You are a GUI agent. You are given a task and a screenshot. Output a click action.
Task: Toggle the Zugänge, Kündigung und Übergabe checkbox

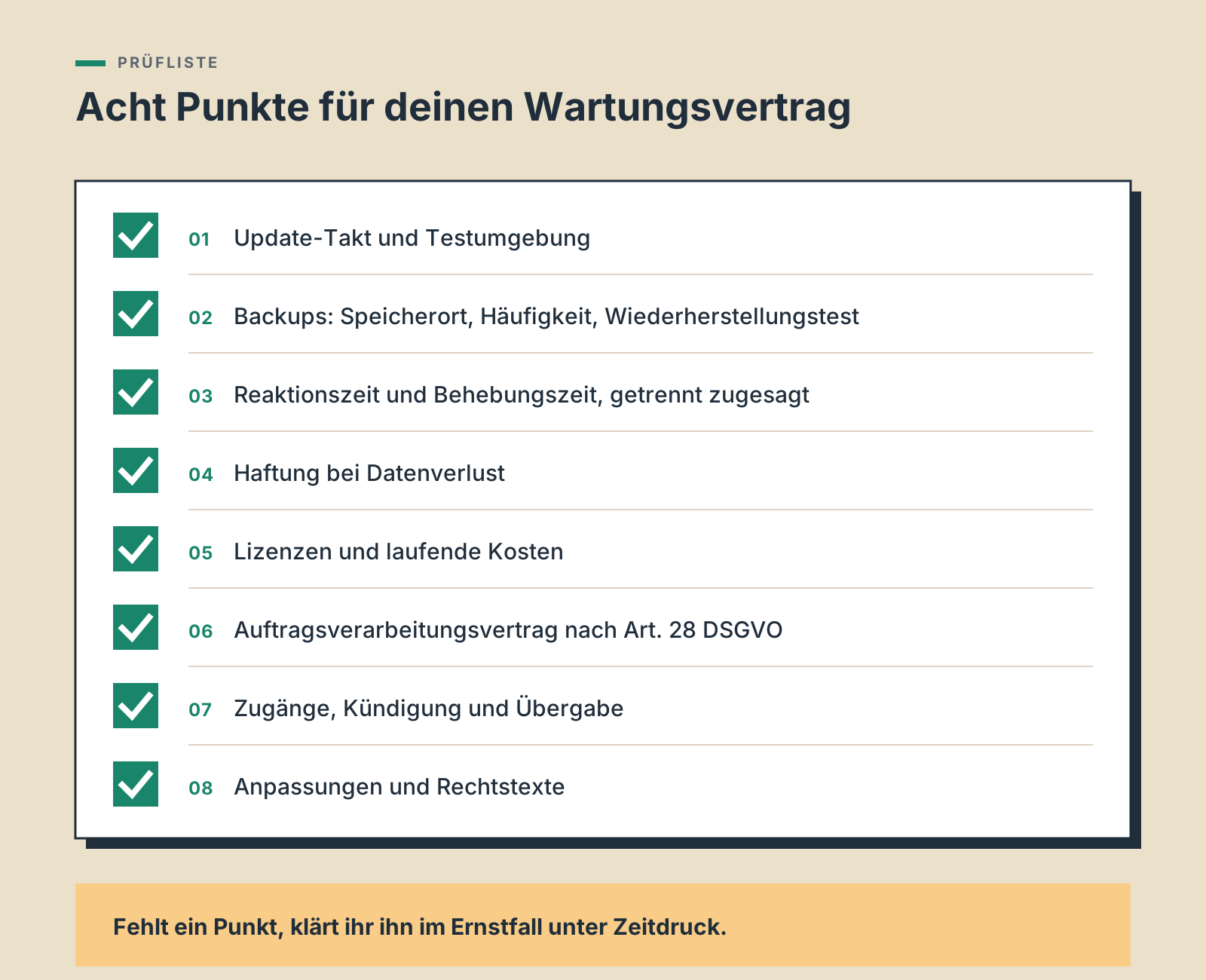tap(136, 706)
